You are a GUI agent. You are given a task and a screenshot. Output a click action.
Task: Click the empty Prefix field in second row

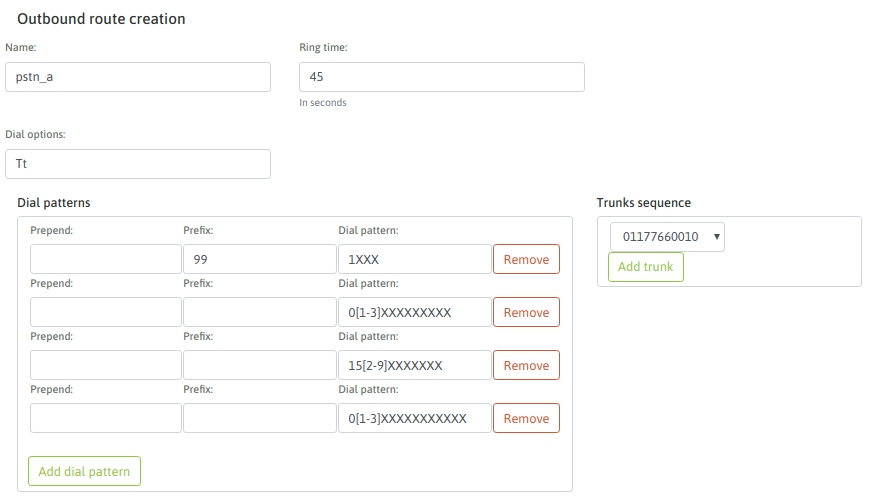coord(260,313)
